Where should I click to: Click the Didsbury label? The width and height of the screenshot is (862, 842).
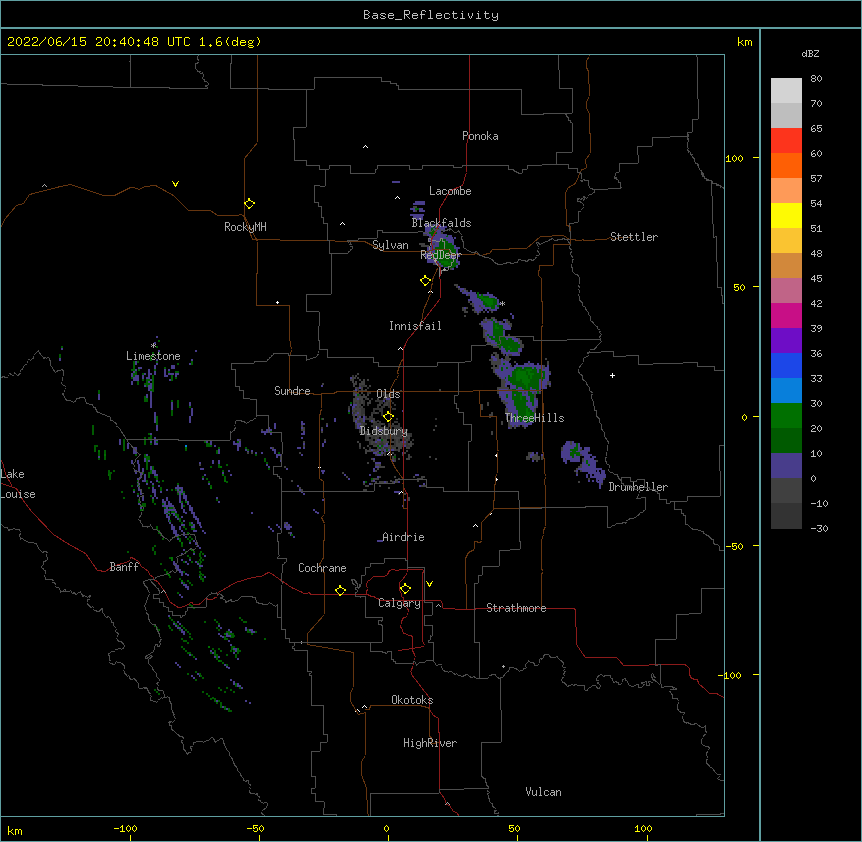383,431
